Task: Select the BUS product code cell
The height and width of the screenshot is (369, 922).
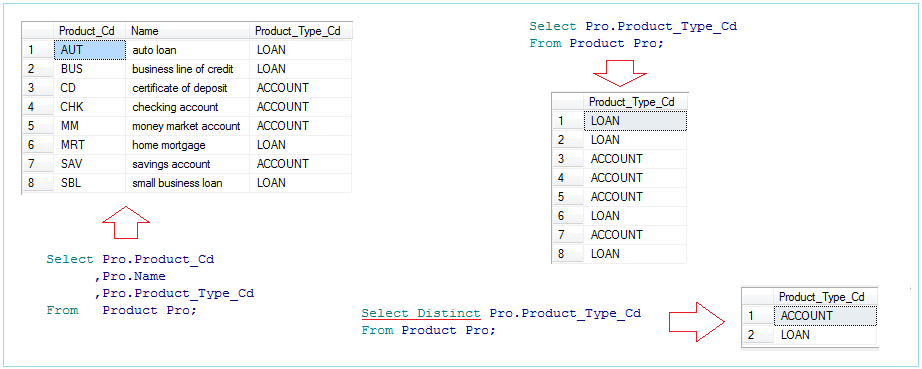Action: [x=90, y=69]
